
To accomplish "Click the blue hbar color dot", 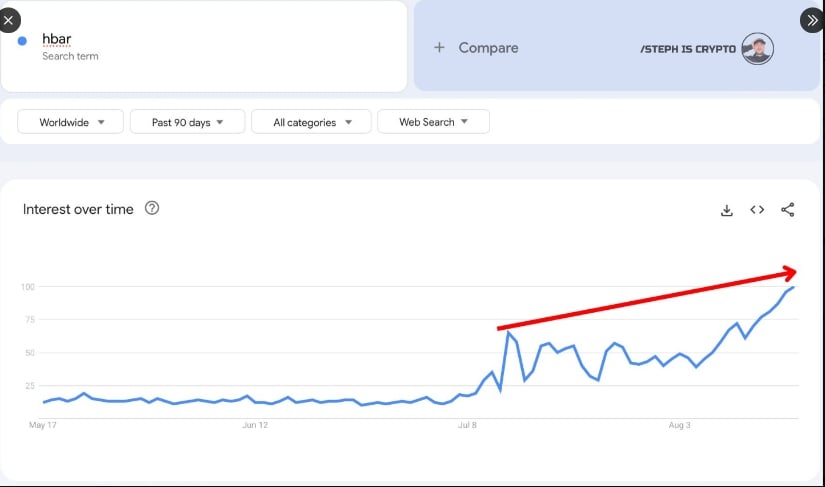I will pyautogui.click(x=22, y=41).
